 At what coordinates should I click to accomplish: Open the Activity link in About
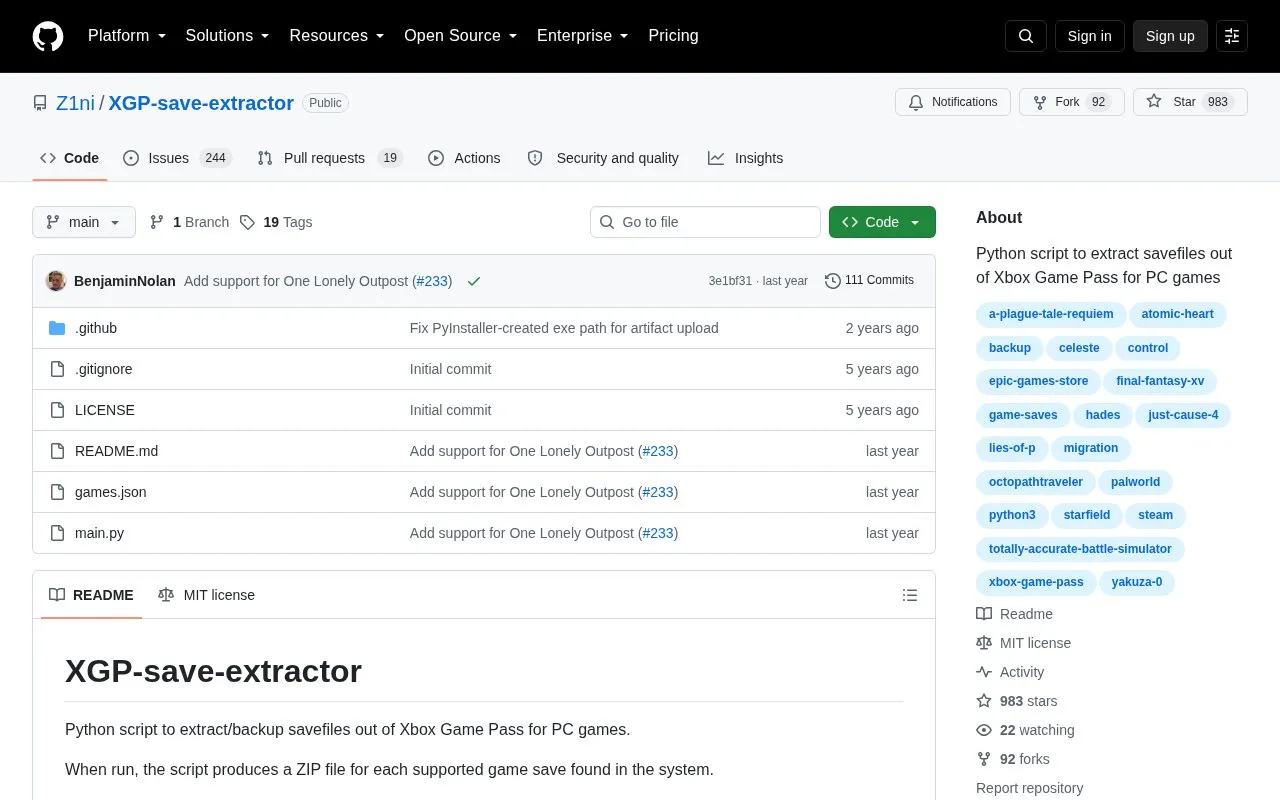pyautogui.click(x=1010, y=672)
